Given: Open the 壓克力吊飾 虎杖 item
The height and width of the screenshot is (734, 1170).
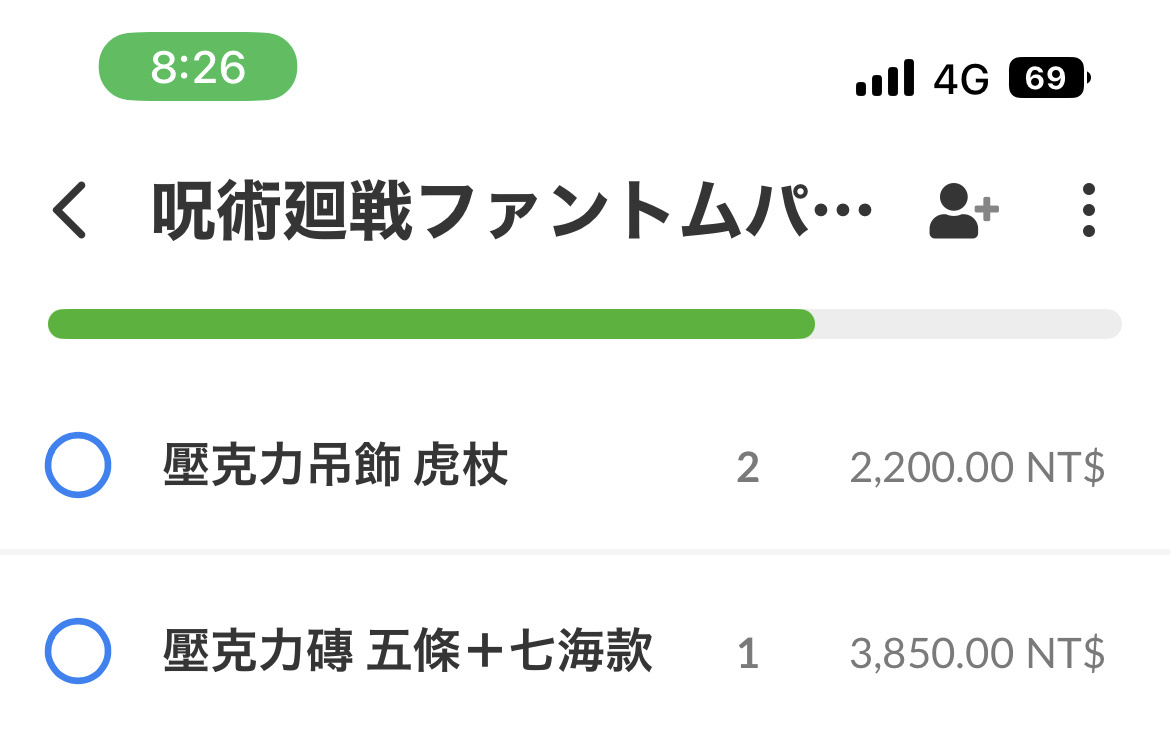Looking at the screenshot, I should [585, 465].
